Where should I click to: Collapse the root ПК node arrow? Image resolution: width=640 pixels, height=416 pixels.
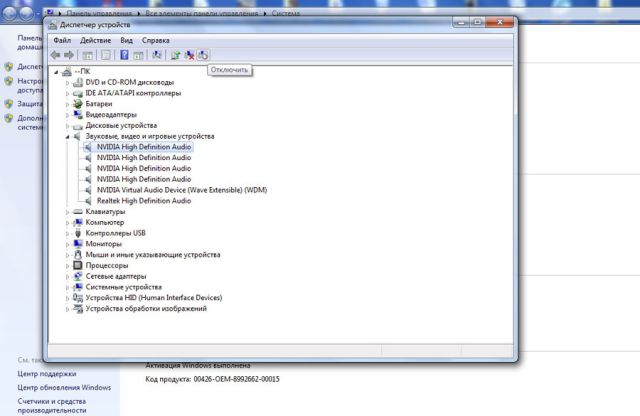coord(56,72)
